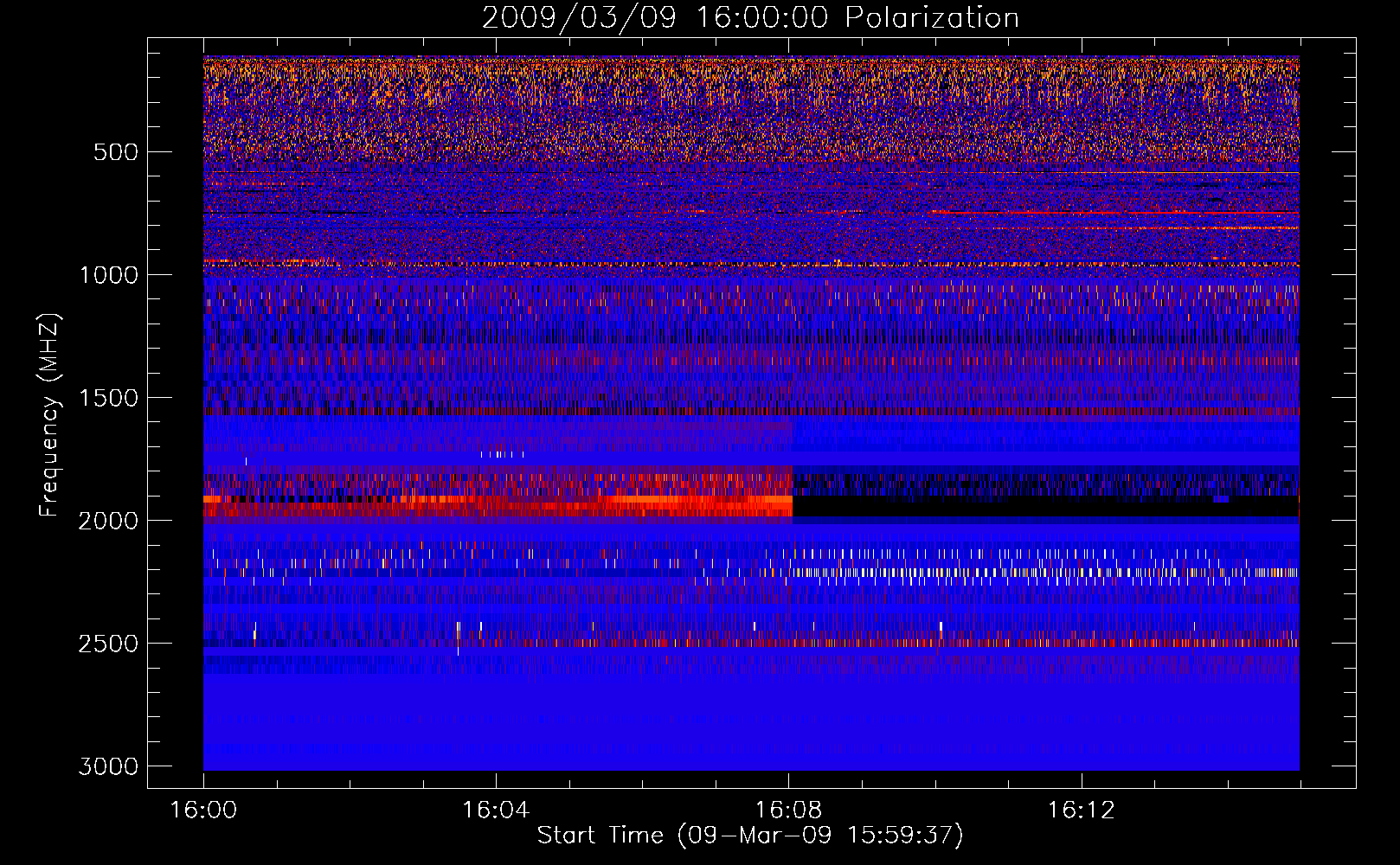Click the '1500' frequency tick label

click(x=108, y=398)
